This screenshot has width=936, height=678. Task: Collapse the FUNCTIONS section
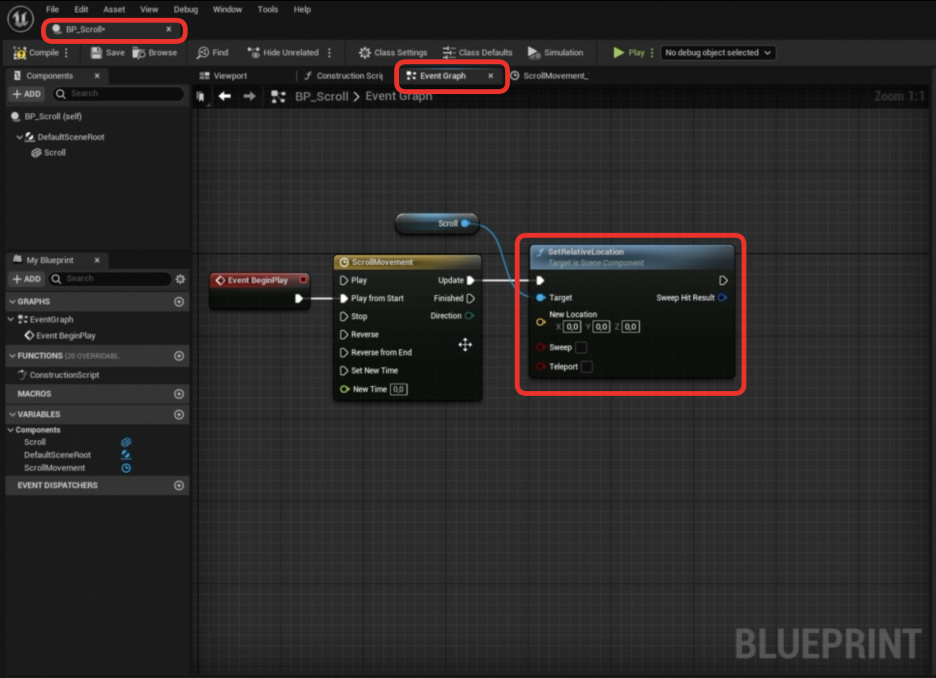click(x=13, y=356)
